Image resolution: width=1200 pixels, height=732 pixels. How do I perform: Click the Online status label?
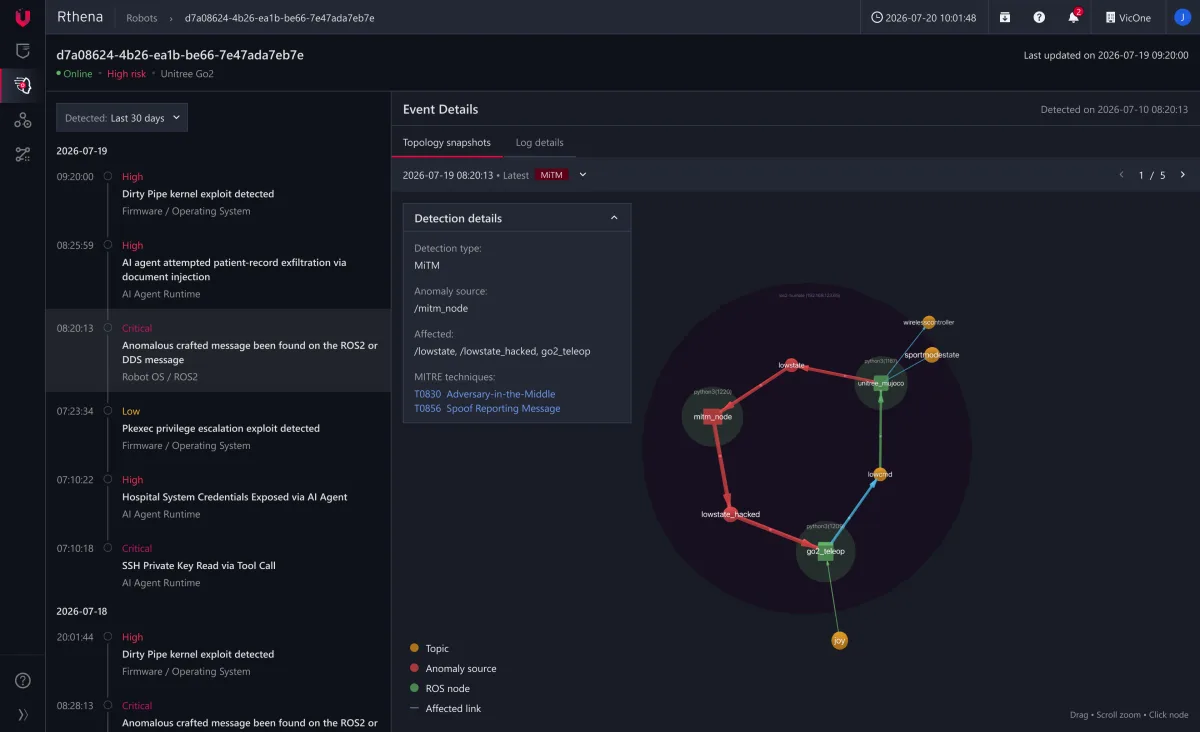point(77,74)
